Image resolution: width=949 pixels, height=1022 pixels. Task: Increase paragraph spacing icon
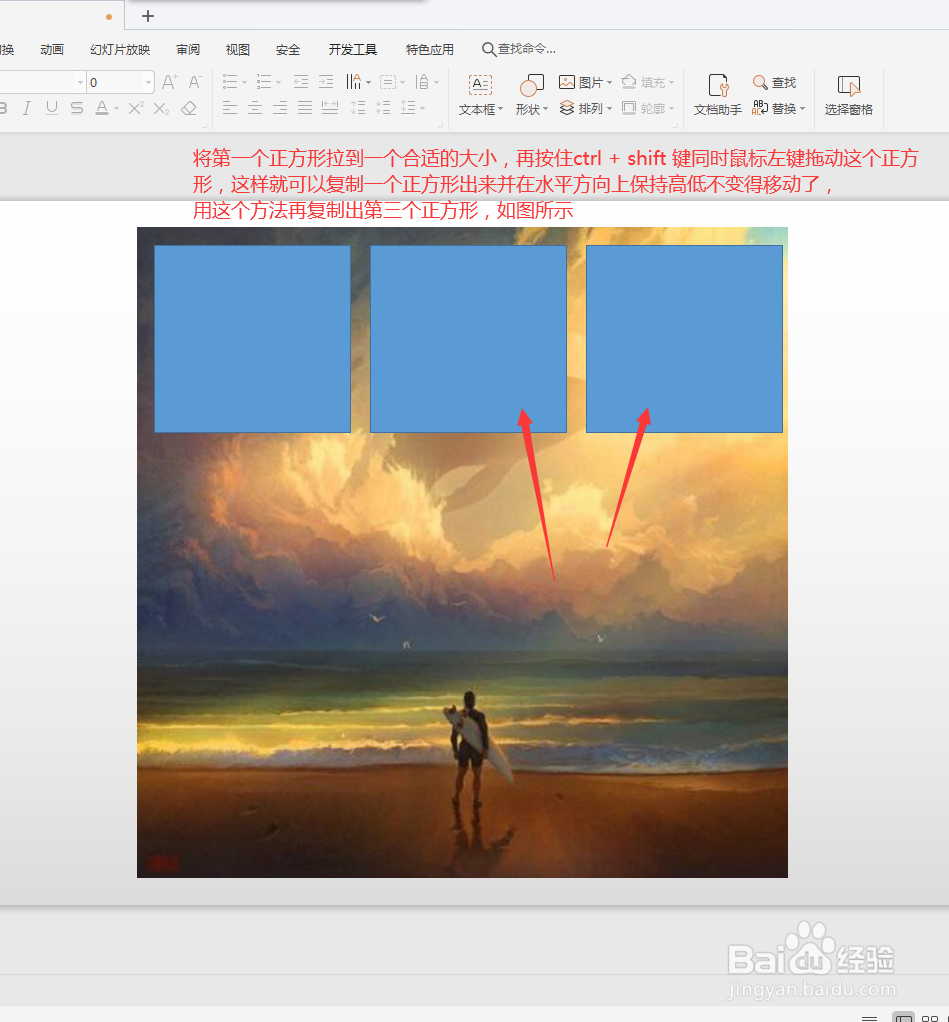point(358,108)
